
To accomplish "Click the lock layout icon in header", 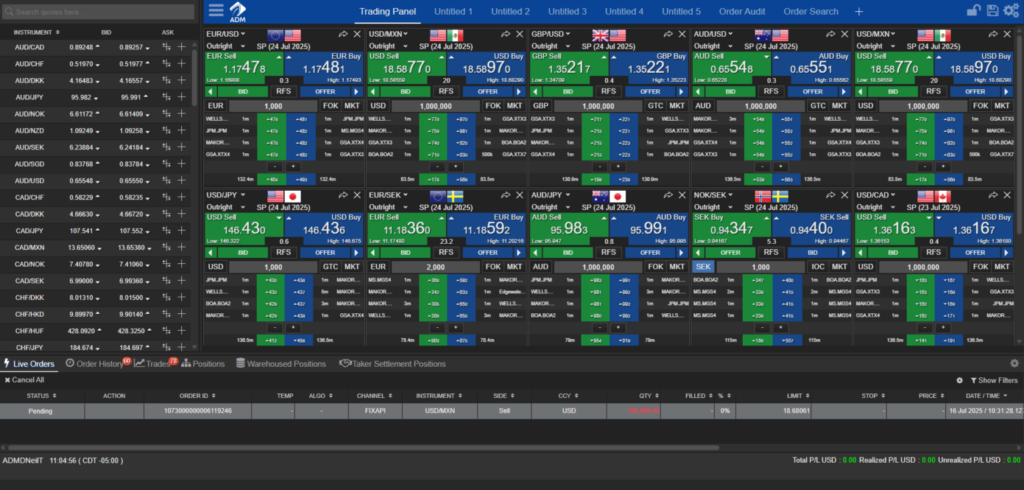I will 973,11.
